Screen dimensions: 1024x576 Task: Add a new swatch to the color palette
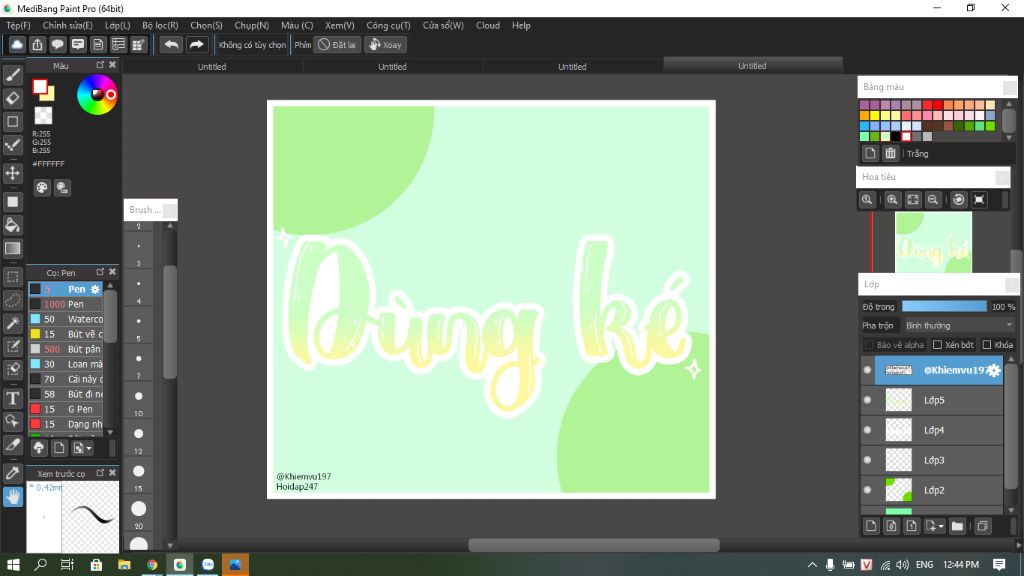[870, 153]
